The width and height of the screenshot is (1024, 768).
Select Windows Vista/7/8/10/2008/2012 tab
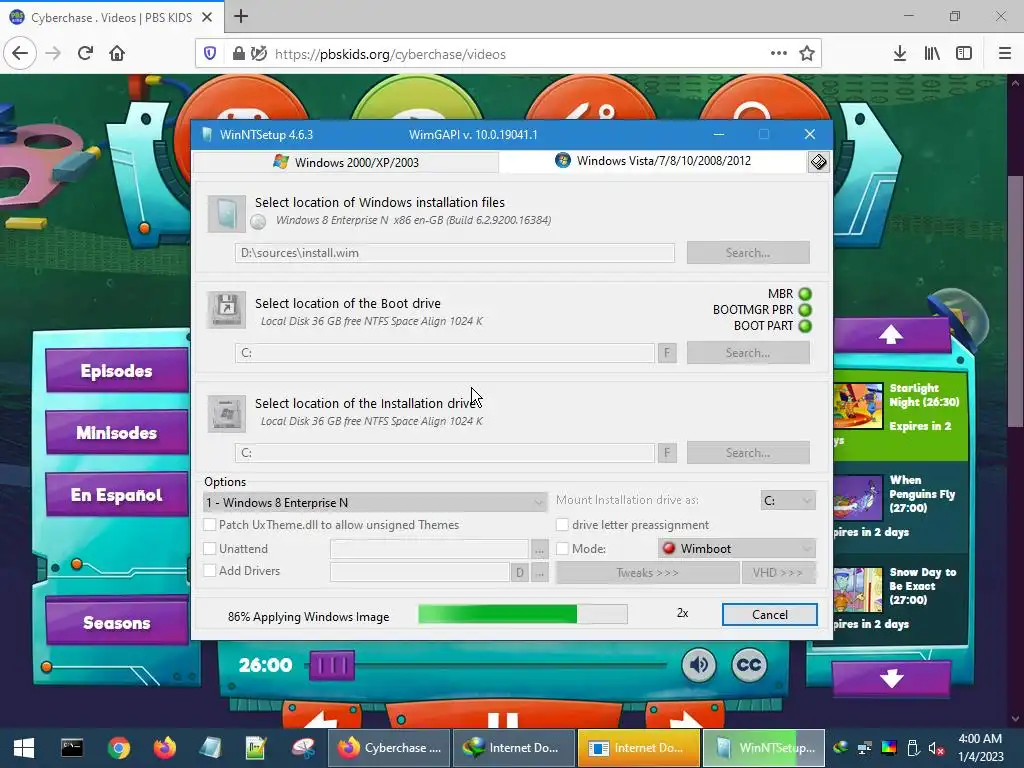[653, 161]
